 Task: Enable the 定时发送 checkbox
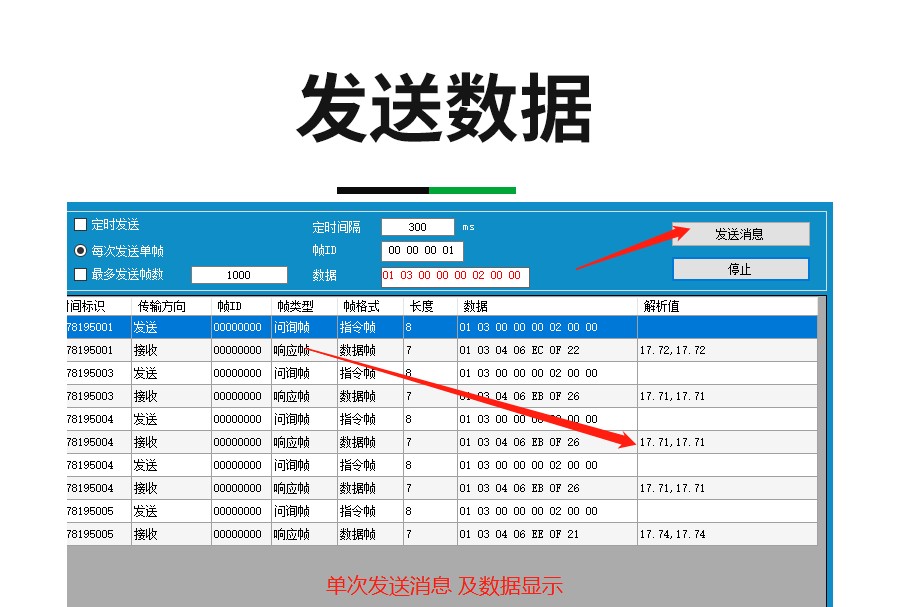tap(81, 225)
